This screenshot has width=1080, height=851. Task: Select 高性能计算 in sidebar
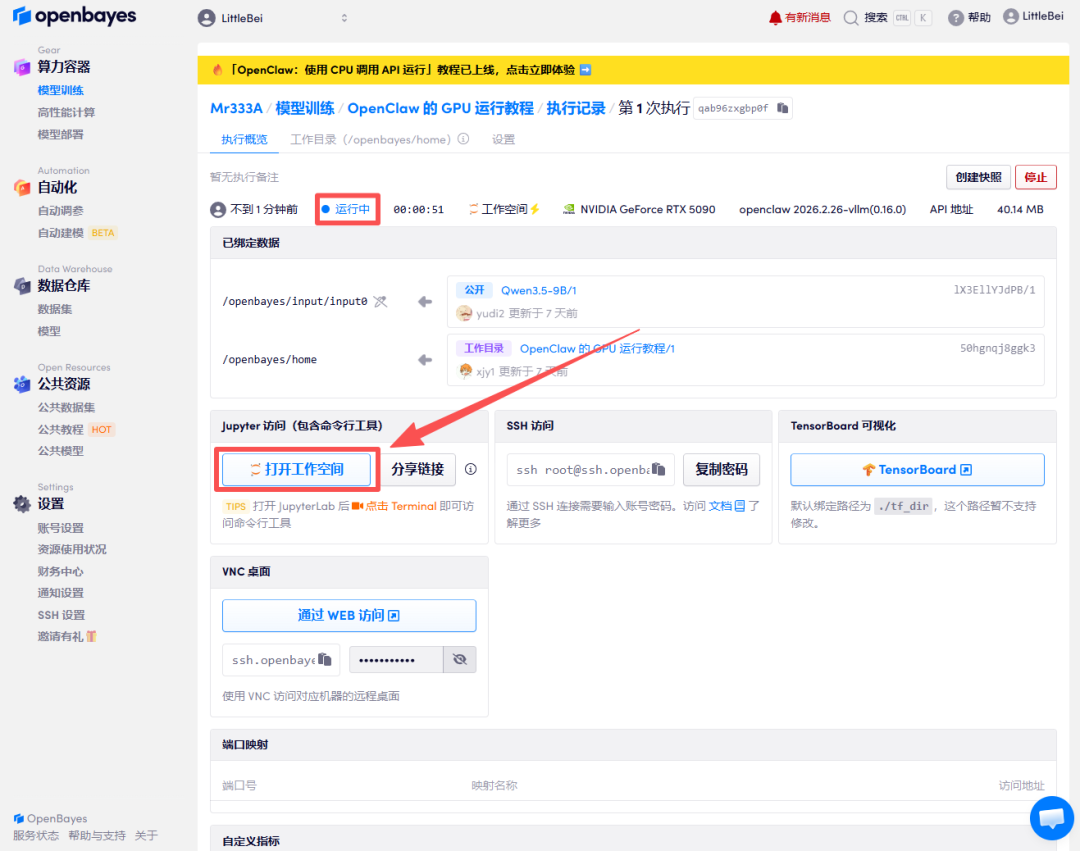point(66,112)
